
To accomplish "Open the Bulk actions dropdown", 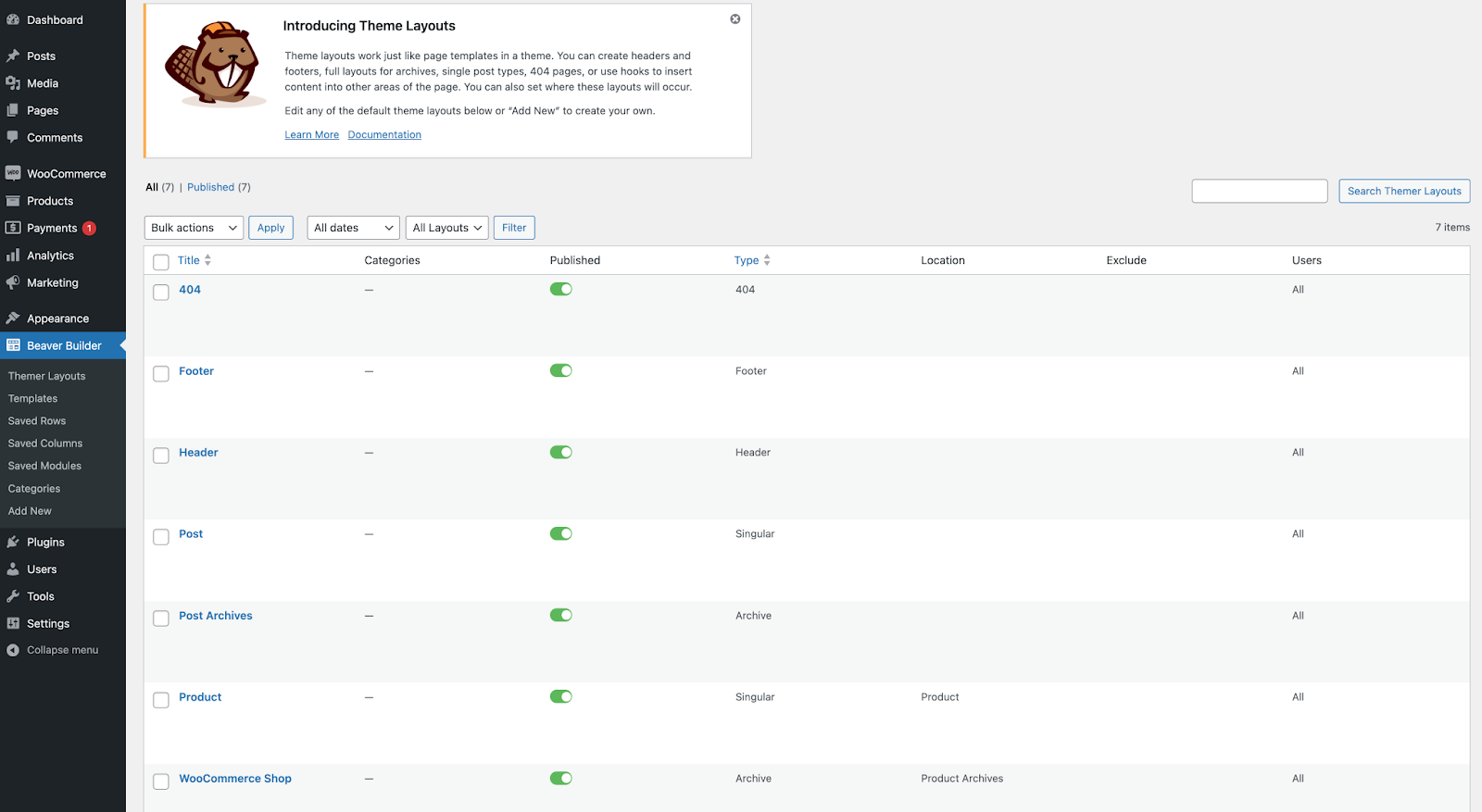I will [195, 228].
